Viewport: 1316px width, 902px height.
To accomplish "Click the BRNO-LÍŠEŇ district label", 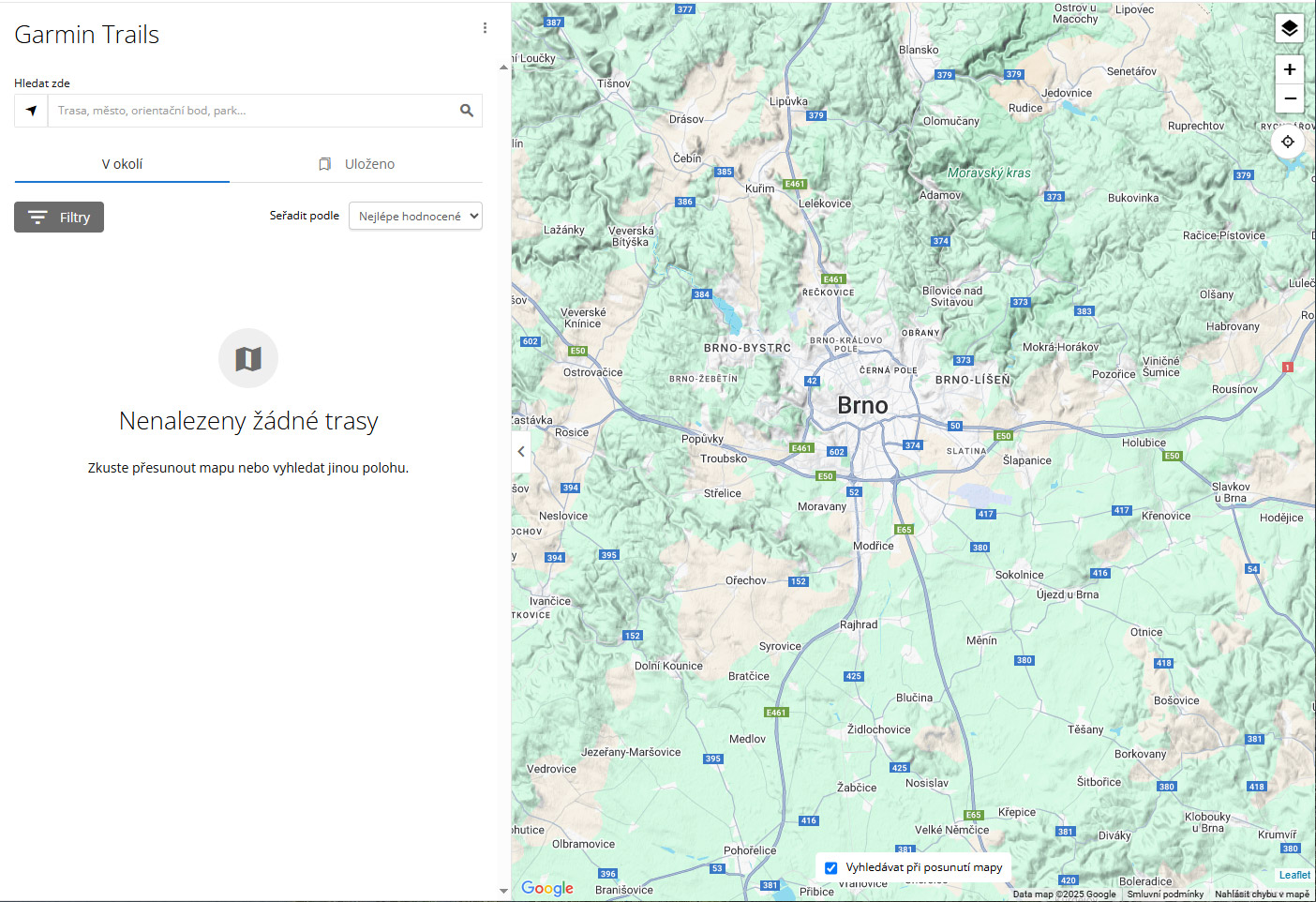I will (x=973, y=380).
